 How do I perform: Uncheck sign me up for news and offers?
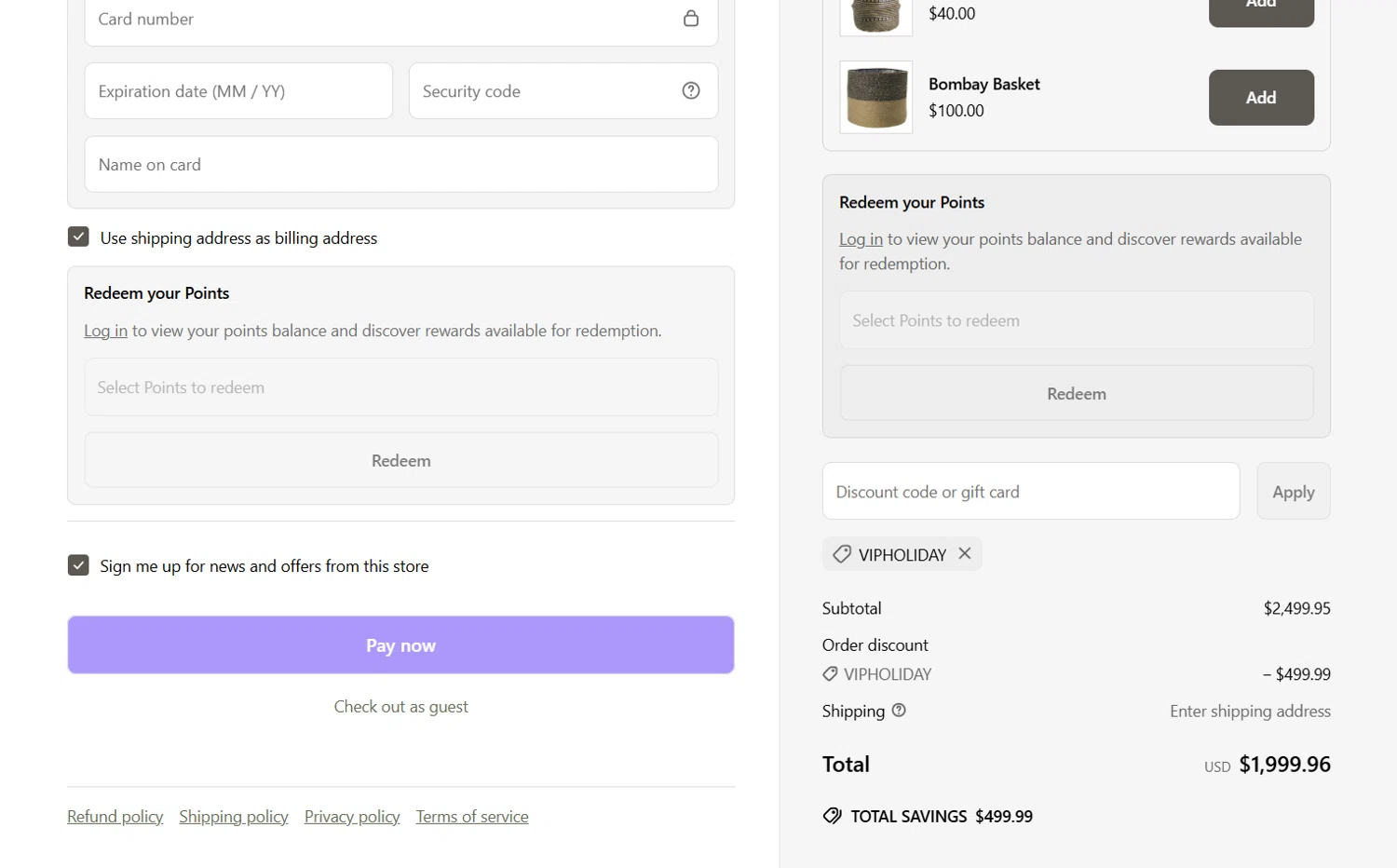(x=78, y=565)
